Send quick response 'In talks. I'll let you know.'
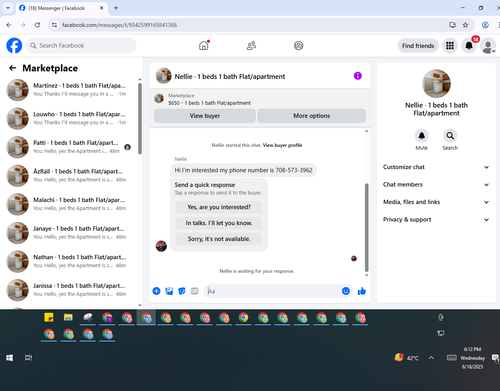The image size is (500, 391). [x=219, y=223]
